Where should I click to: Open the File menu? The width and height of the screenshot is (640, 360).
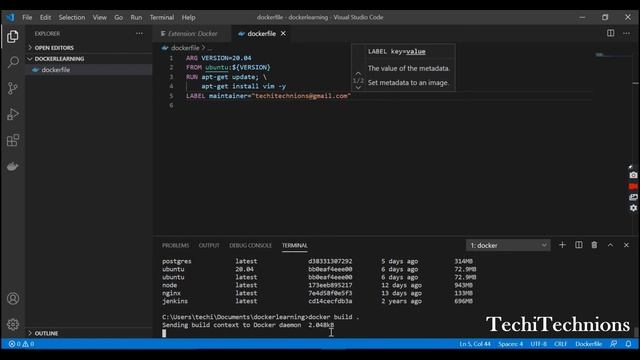tap(27, 17)
